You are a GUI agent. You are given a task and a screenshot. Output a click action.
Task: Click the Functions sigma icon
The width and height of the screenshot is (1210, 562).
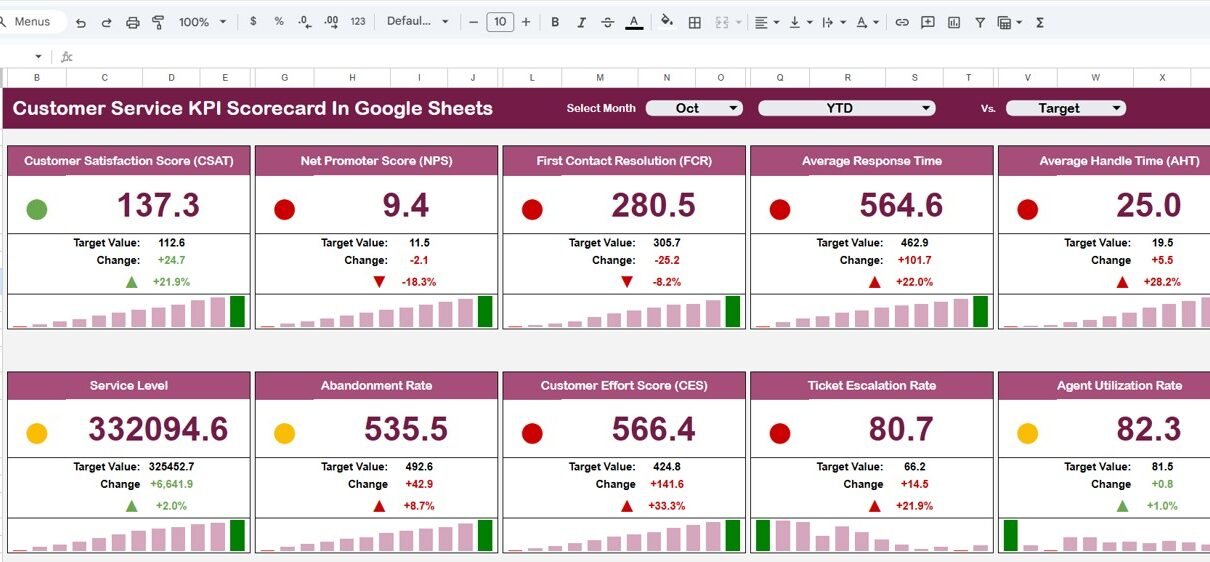click(1040, 22)
